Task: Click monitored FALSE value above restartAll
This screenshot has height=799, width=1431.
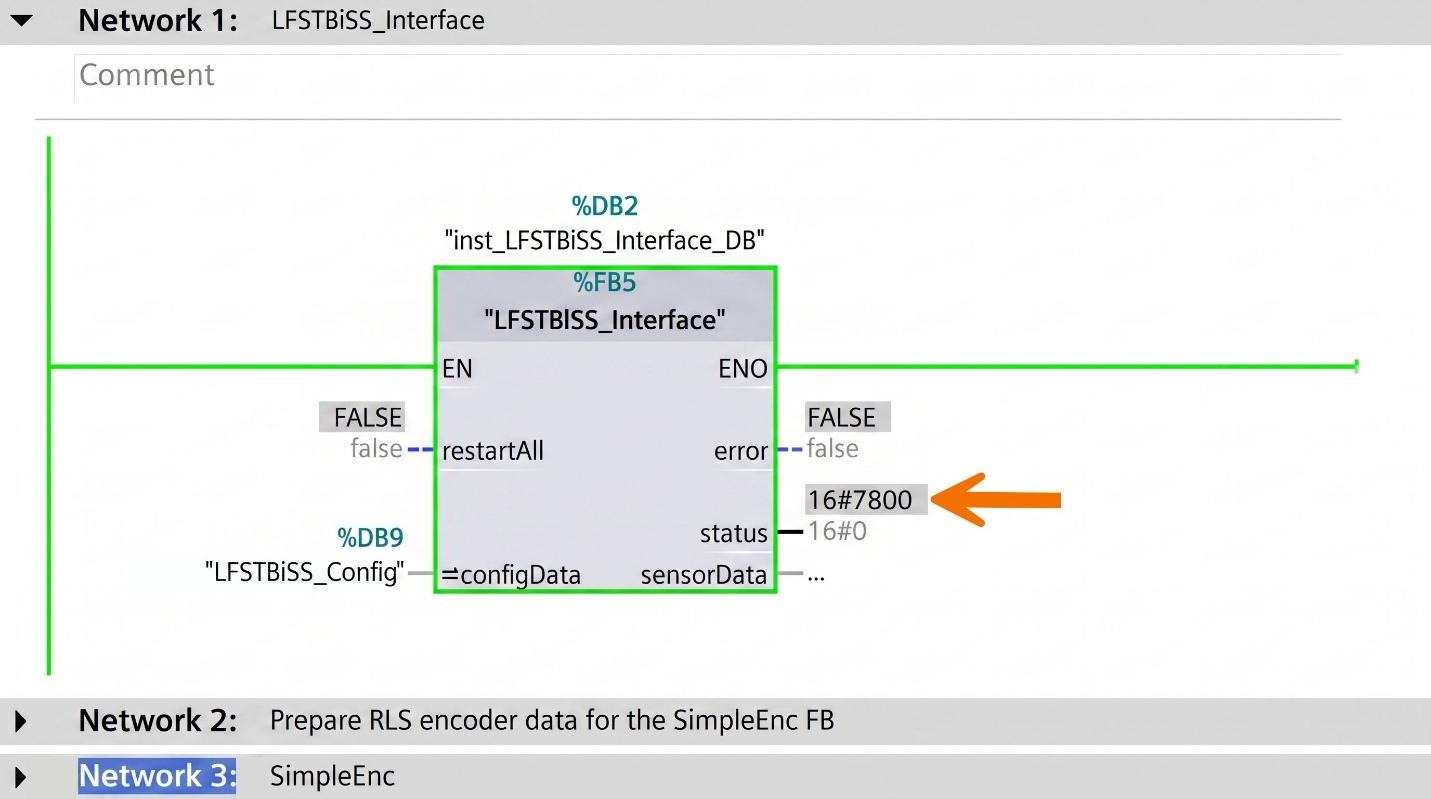Action: coord(362,417)
